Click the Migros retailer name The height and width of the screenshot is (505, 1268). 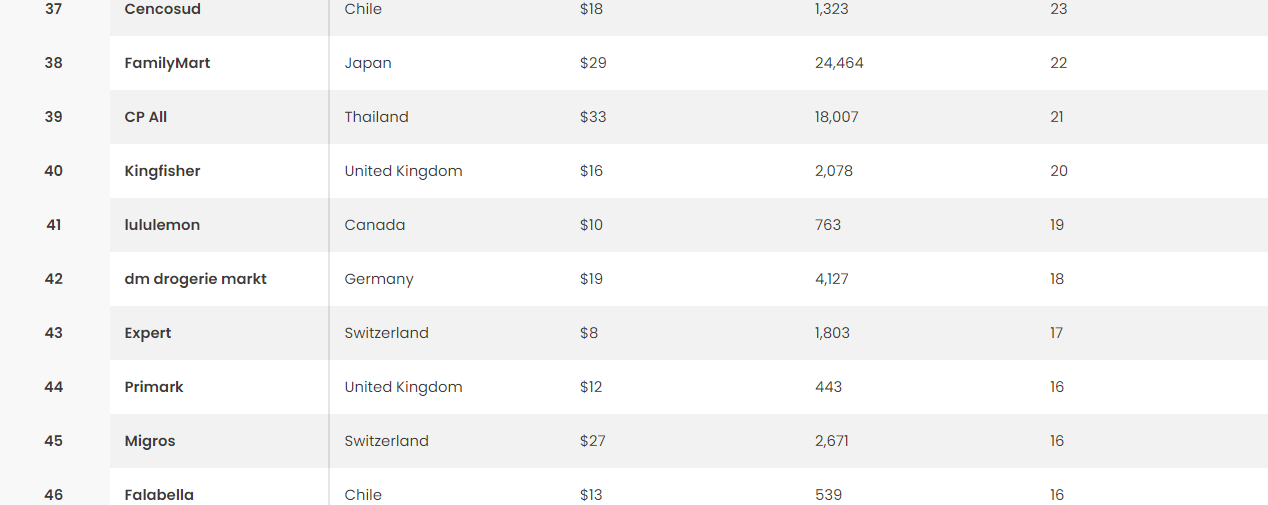(x=150, y=441)
